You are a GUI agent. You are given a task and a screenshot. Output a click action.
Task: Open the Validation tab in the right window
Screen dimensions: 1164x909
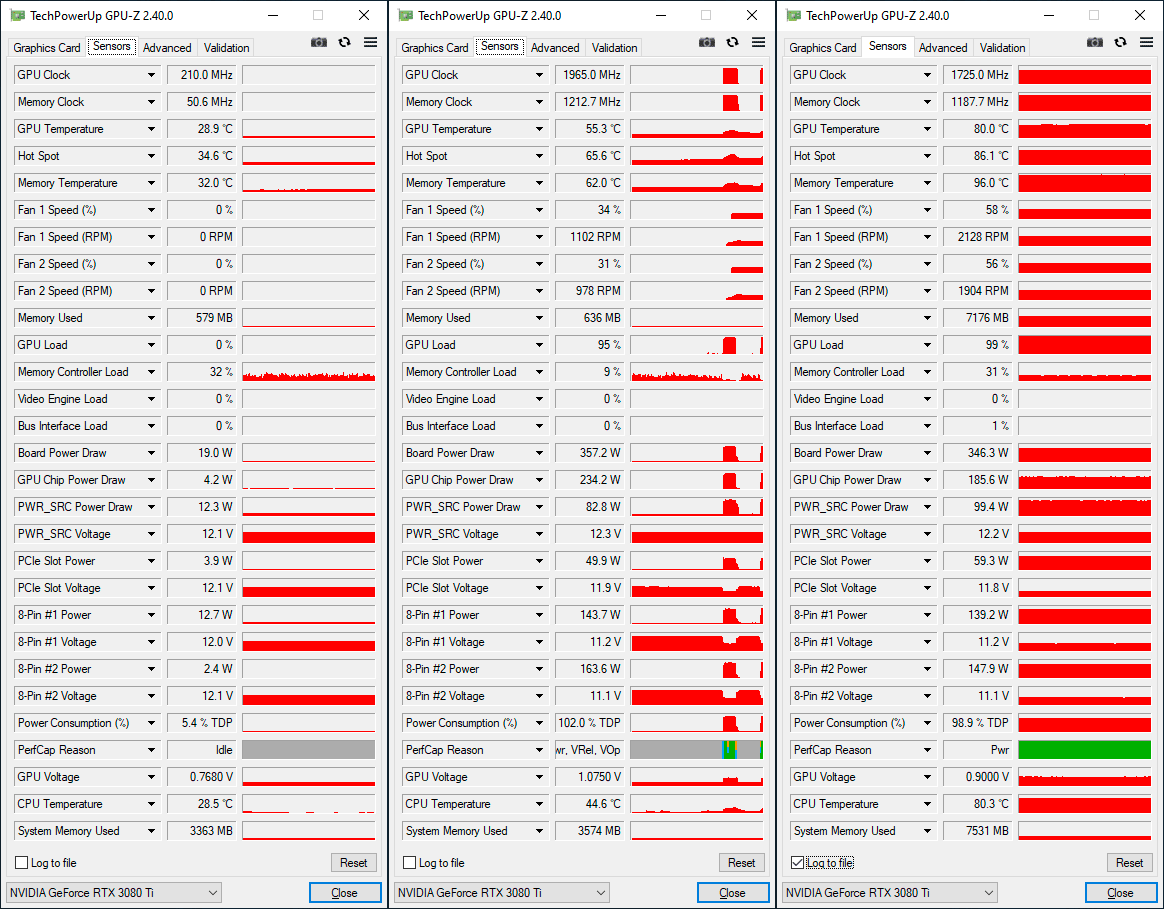1002,48
